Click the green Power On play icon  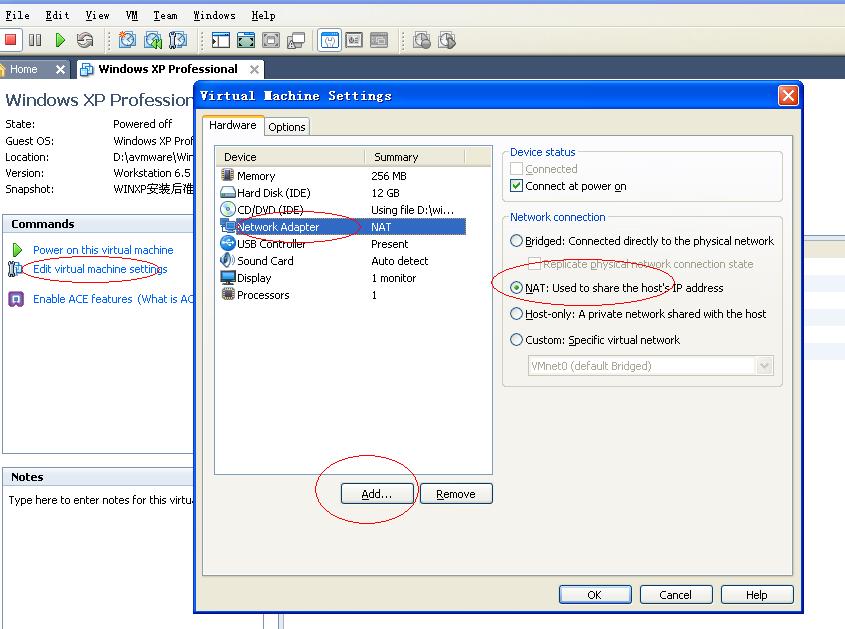click(60, 40)
